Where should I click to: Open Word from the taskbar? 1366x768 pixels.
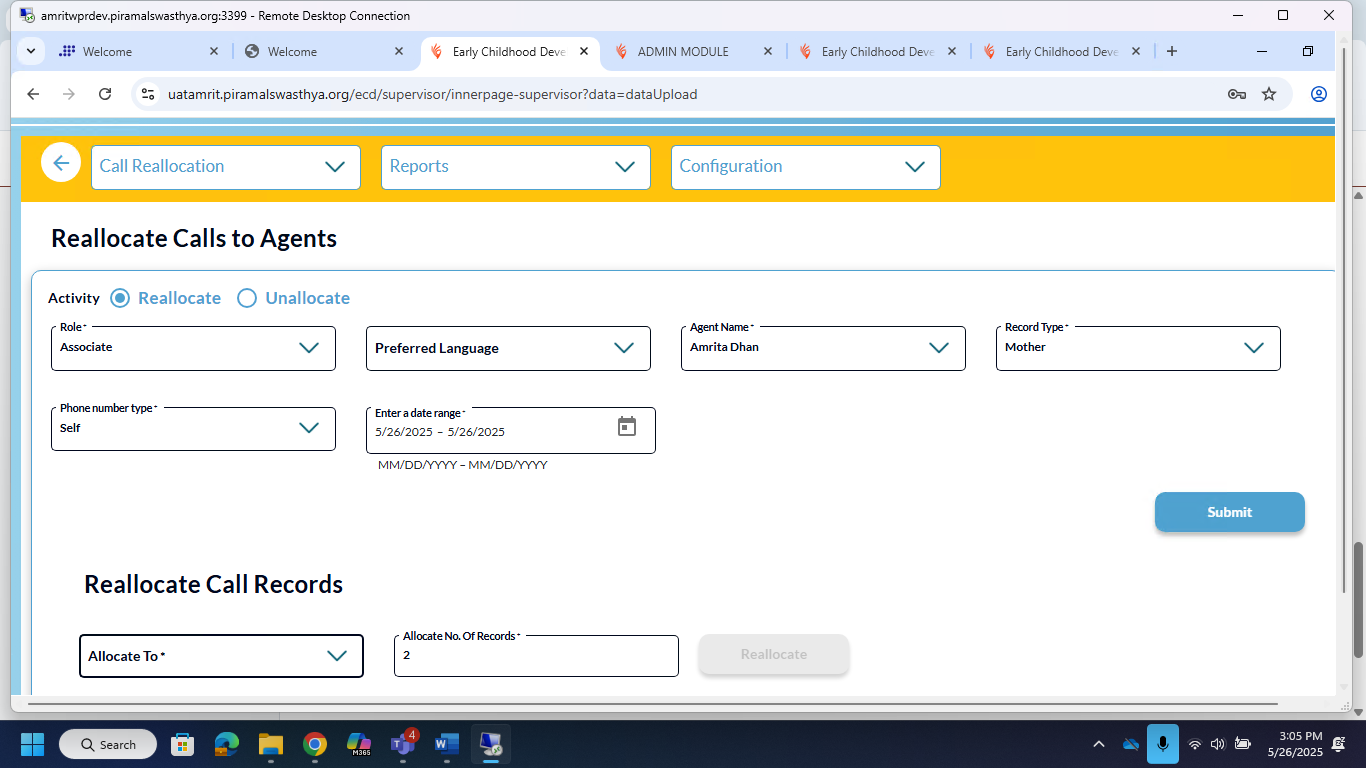click(x=446, y=744)
